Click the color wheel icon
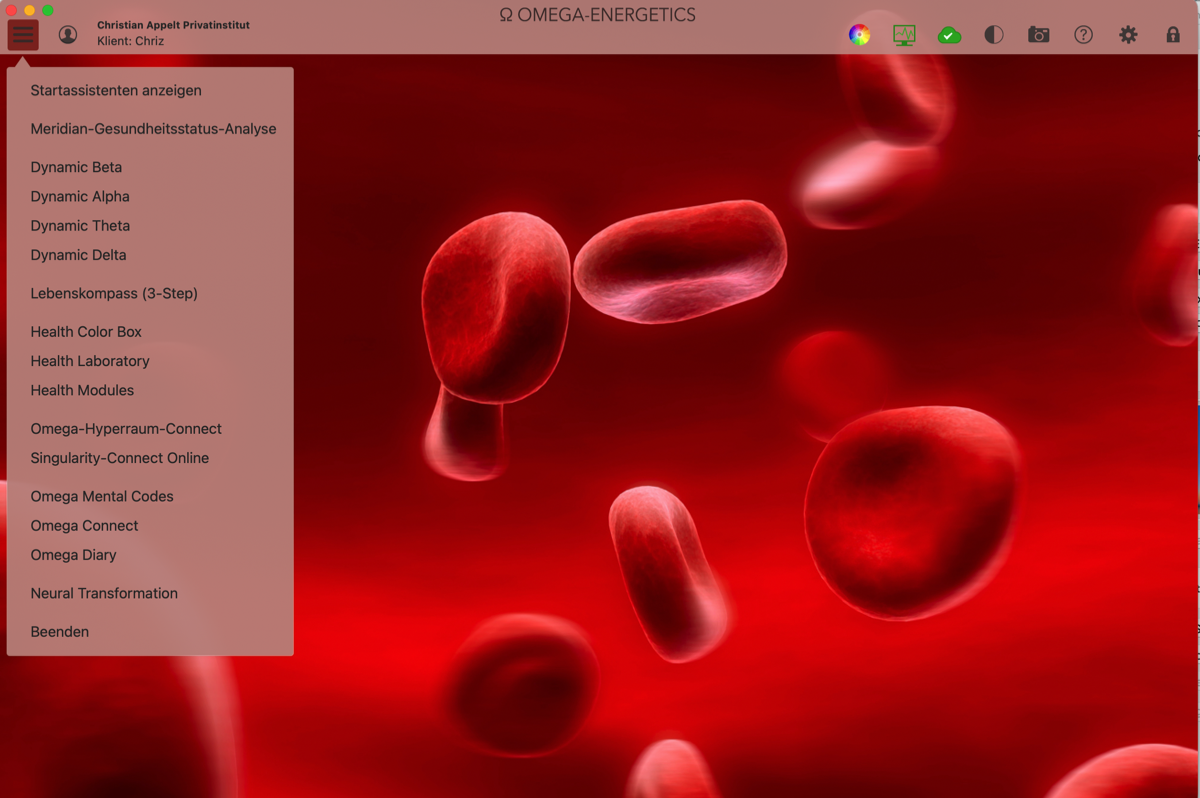1200x798 pixels. coord(859,35)
